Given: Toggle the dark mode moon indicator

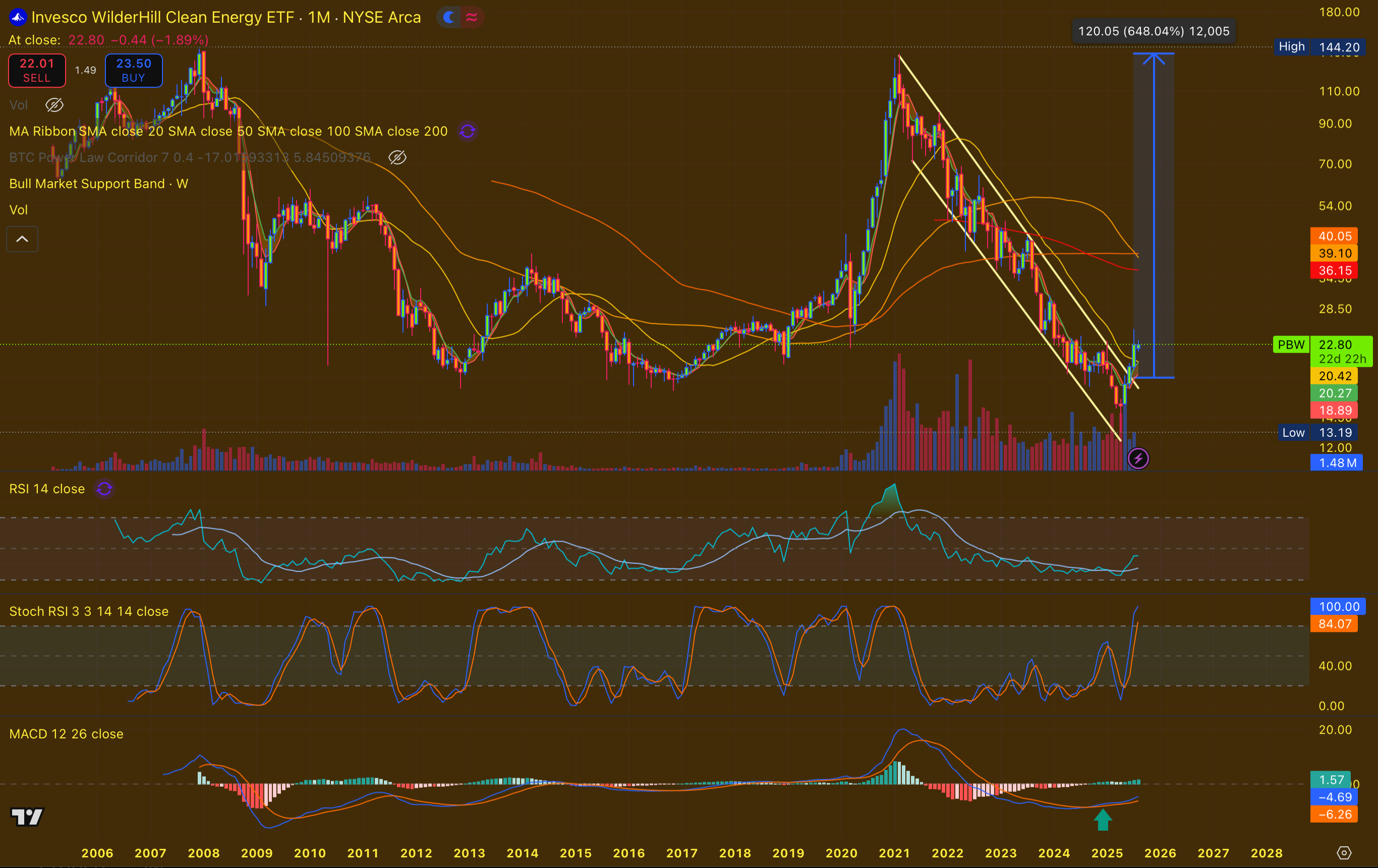Looking at the screenshot, I should coord(449,17).
